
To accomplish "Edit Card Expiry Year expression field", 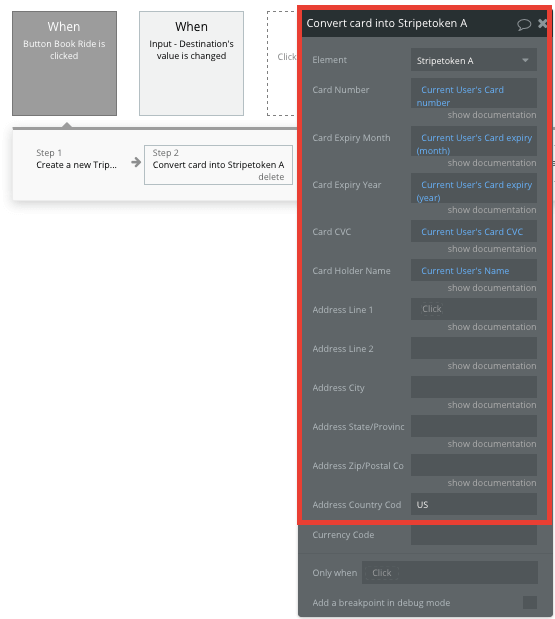I will (474, 188).
